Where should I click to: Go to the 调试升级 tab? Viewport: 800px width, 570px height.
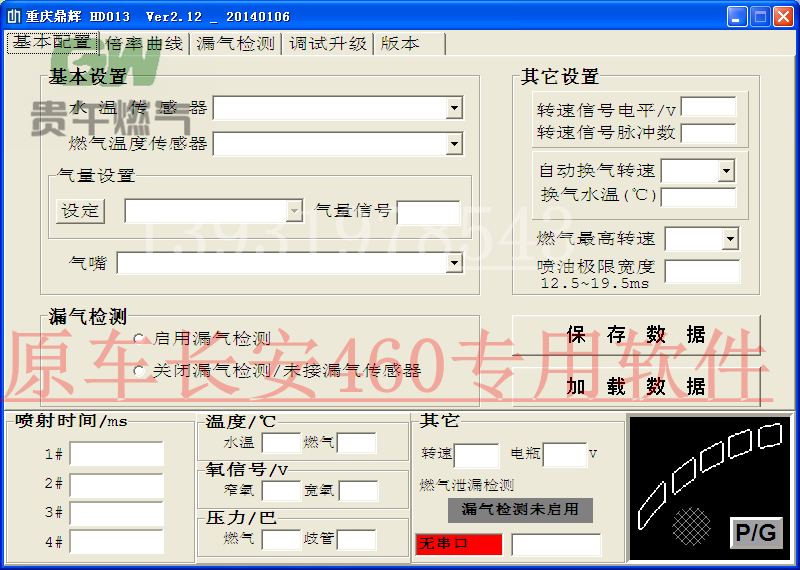pos(328,43)
